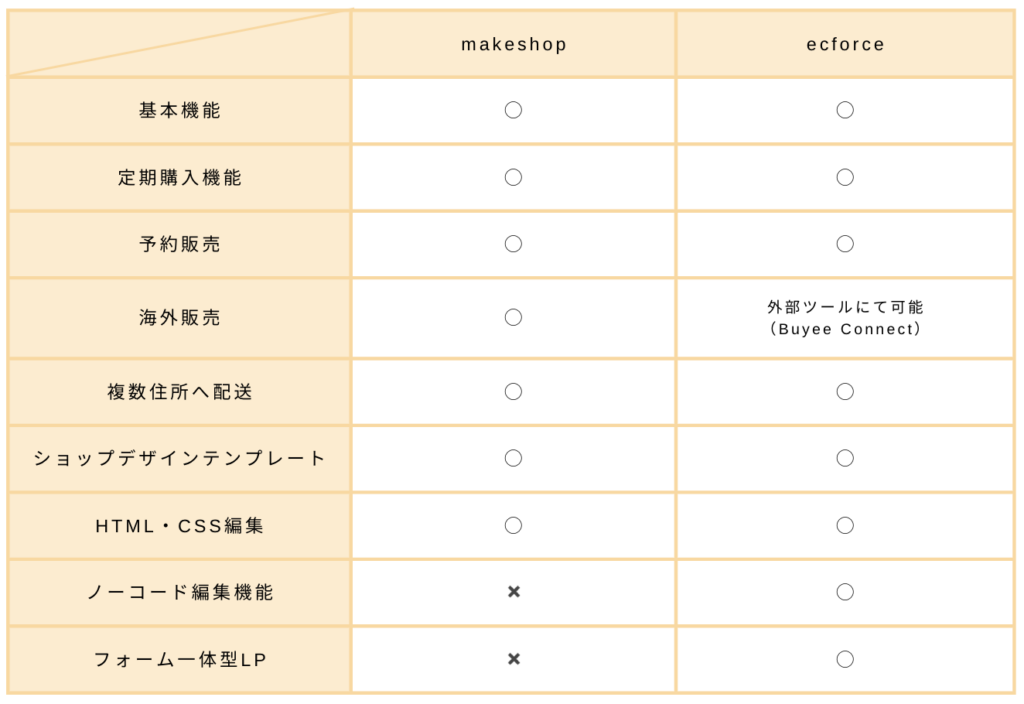Click the makeshop × mark for フォーム一体型LP
The height and width of the screenshot is (704, 1024).
tap(514, 659)
